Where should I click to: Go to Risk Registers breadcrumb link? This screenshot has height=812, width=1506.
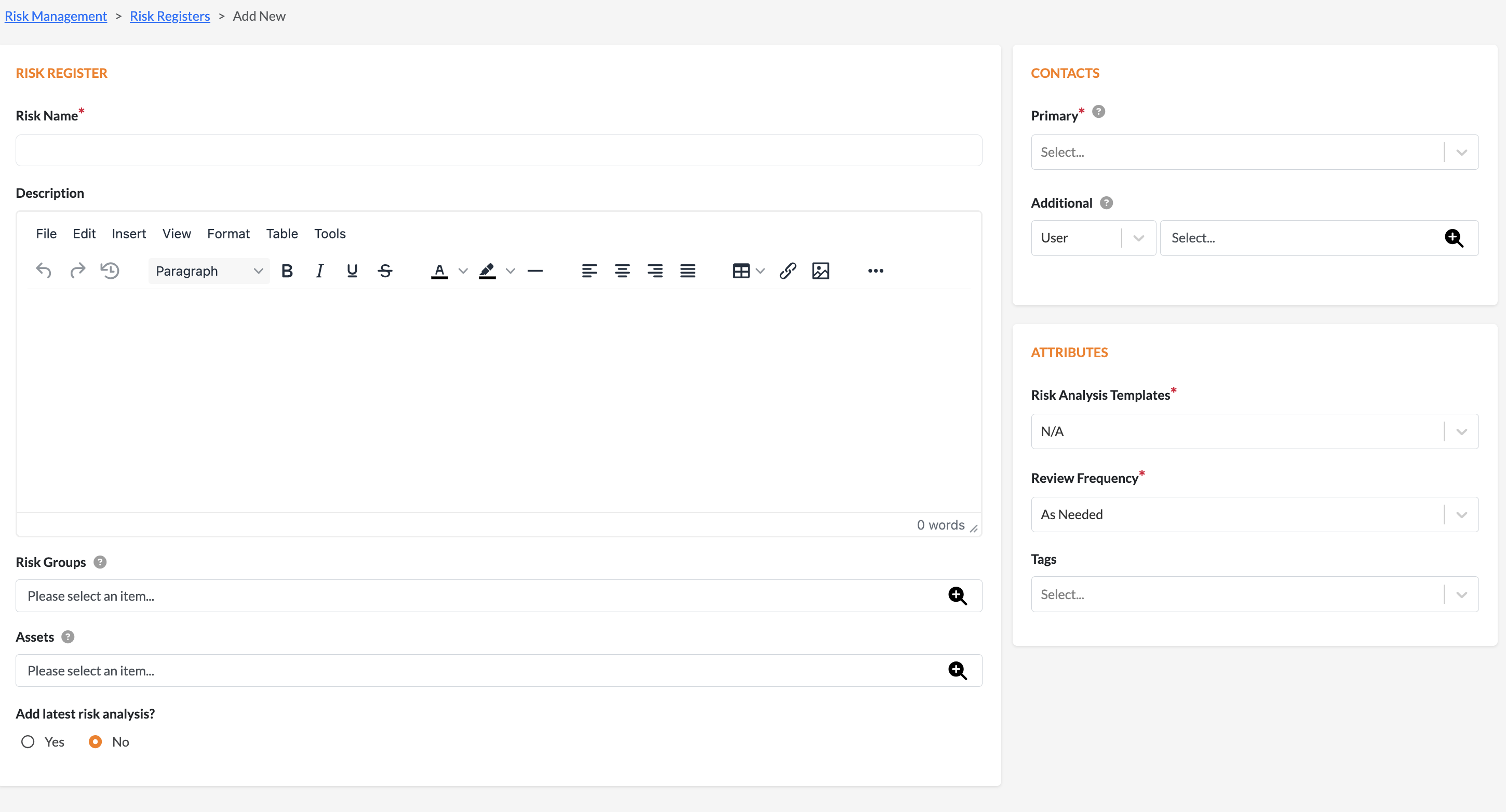pyautogui.click(x=169, y=17)
